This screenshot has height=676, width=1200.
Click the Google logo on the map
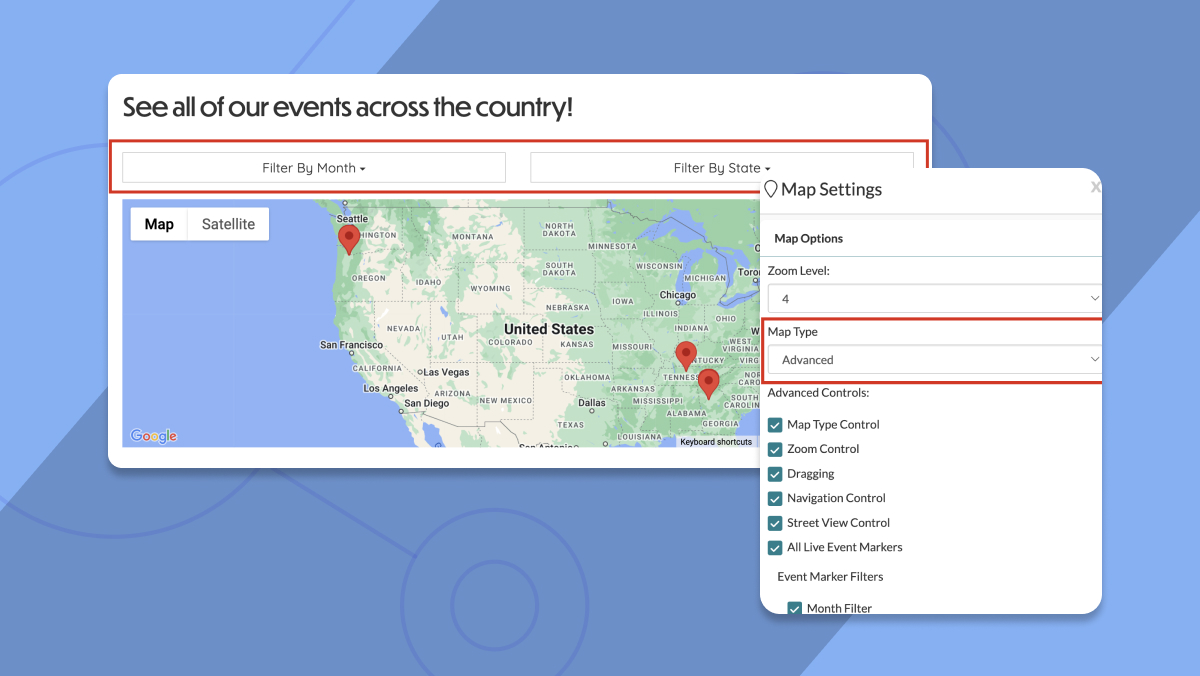coord(152,435)
